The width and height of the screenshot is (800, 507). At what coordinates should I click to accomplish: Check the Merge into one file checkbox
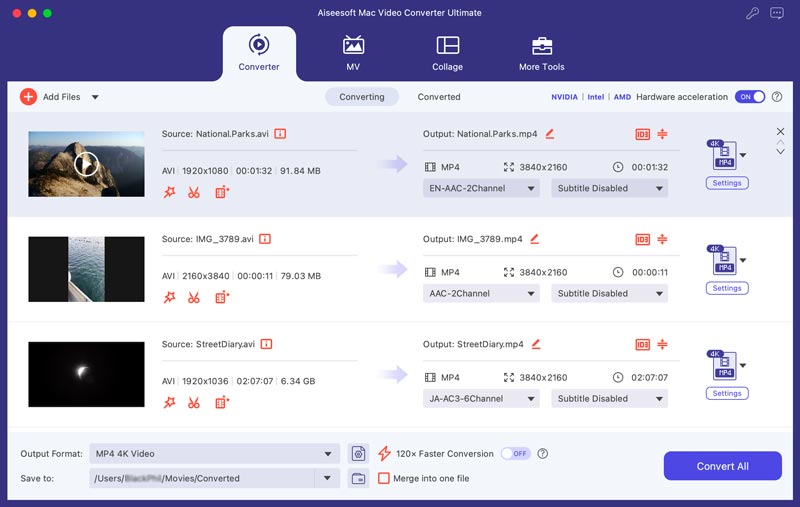(384, 478)
